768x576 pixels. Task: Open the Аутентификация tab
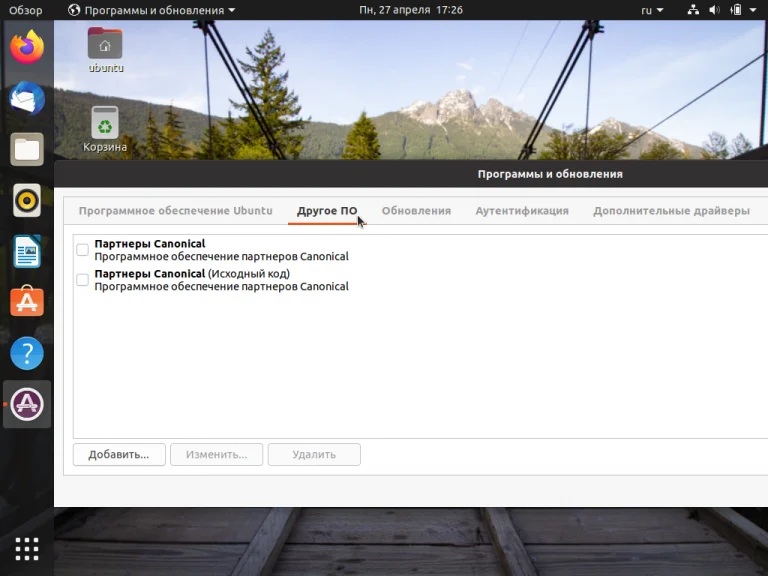522,211
